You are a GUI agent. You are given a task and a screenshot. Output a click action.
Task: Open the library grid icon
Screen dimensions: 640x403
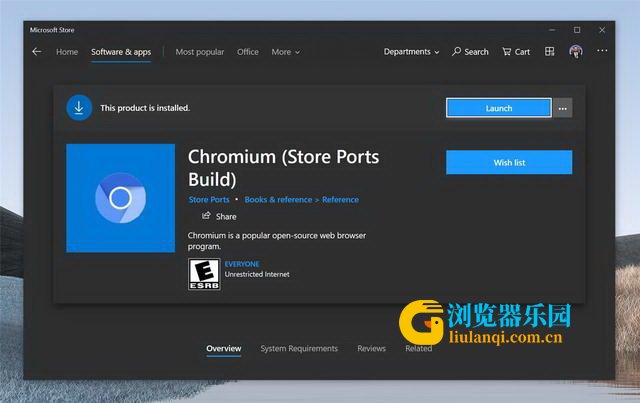point(549,51)
